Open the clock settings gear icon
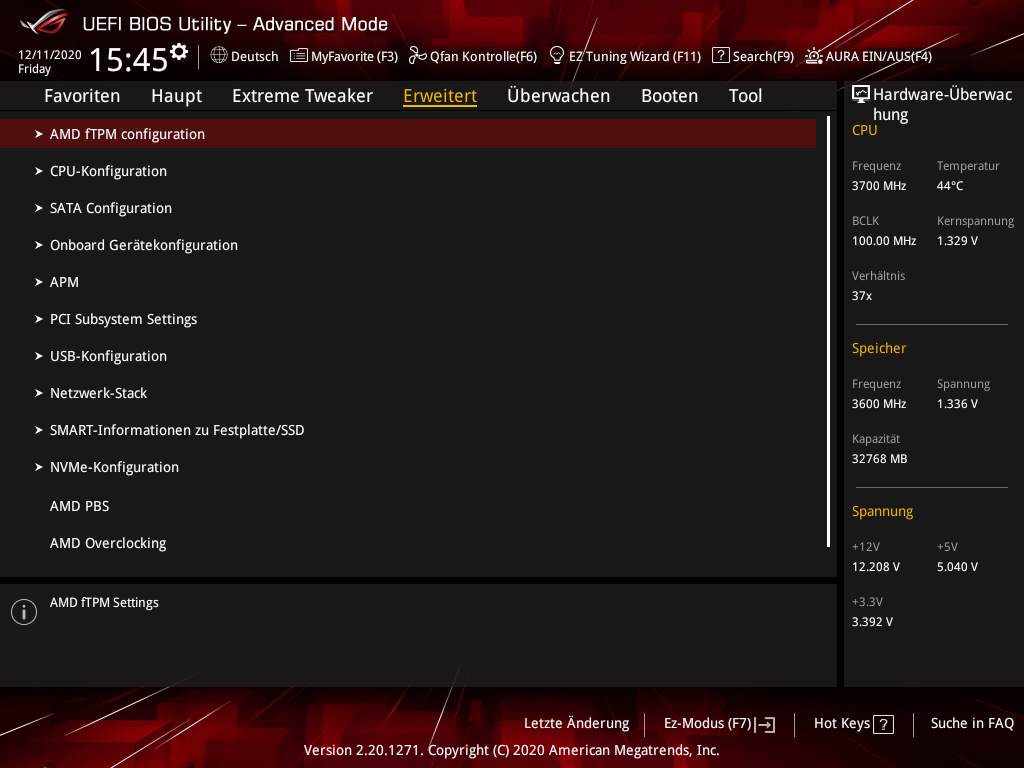The width and height of the screenshot is (1024, 768). coord(179,52)
